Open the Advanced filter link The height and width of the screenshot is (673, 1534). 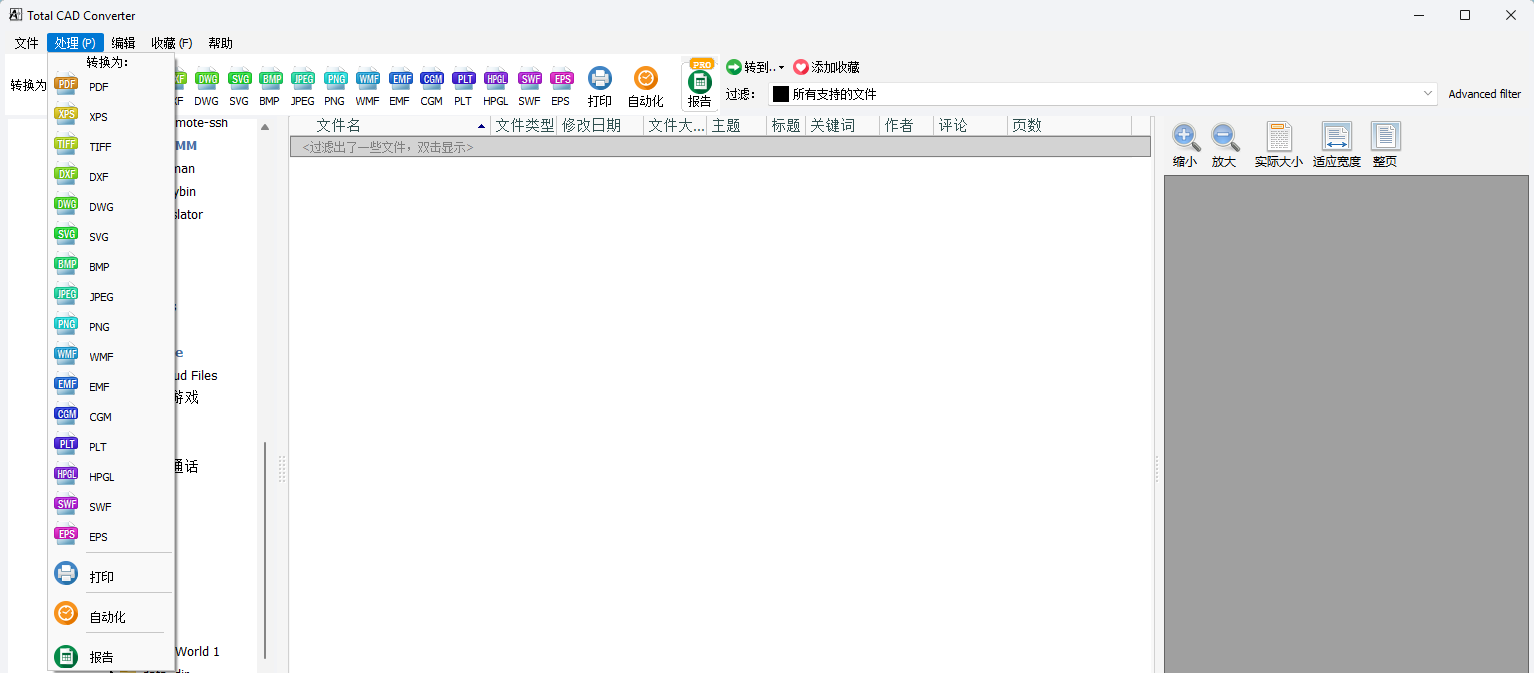coord(1485,94)
